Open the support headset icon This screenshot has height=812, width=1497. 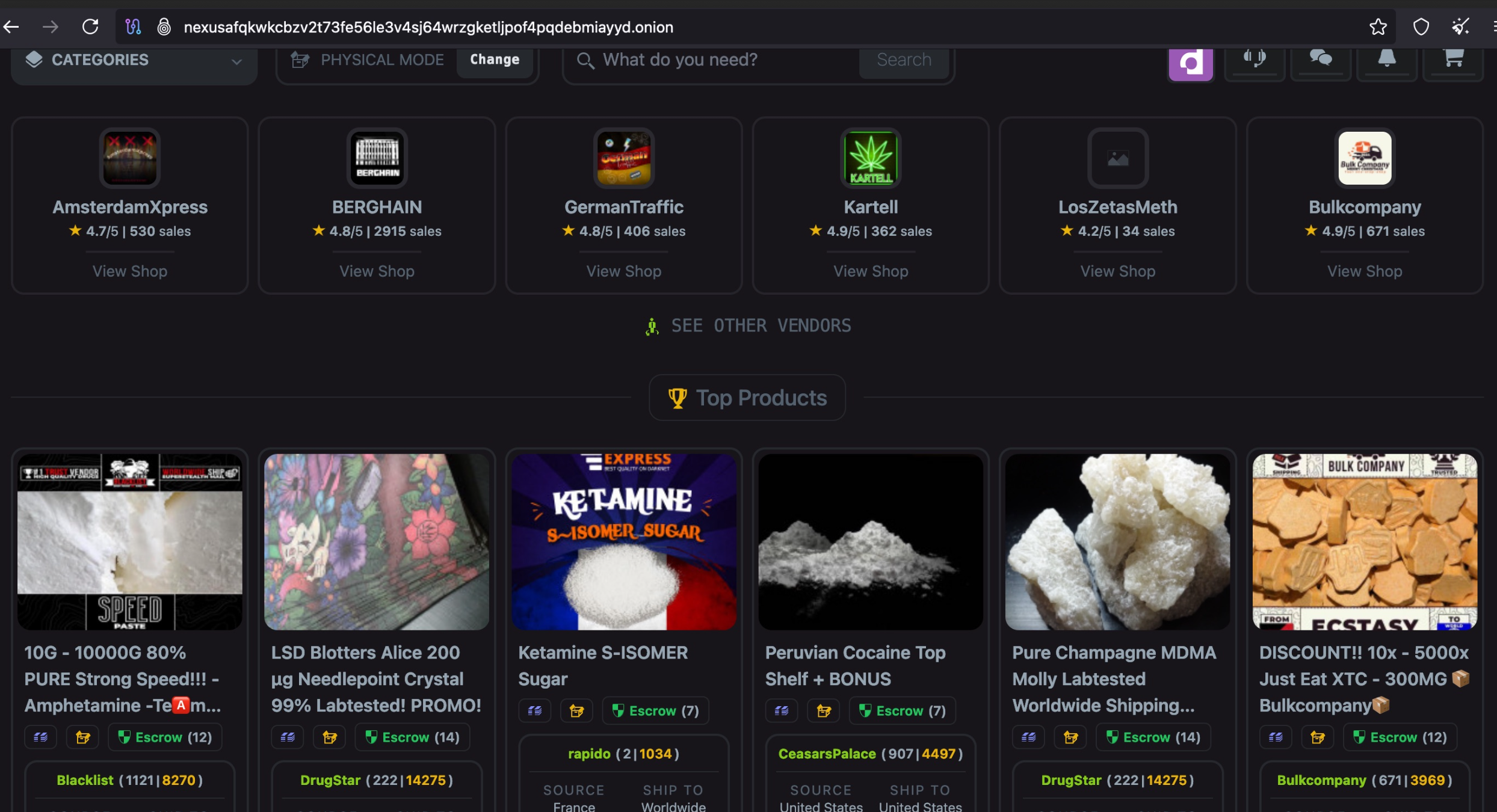(x=1256, y=60)
